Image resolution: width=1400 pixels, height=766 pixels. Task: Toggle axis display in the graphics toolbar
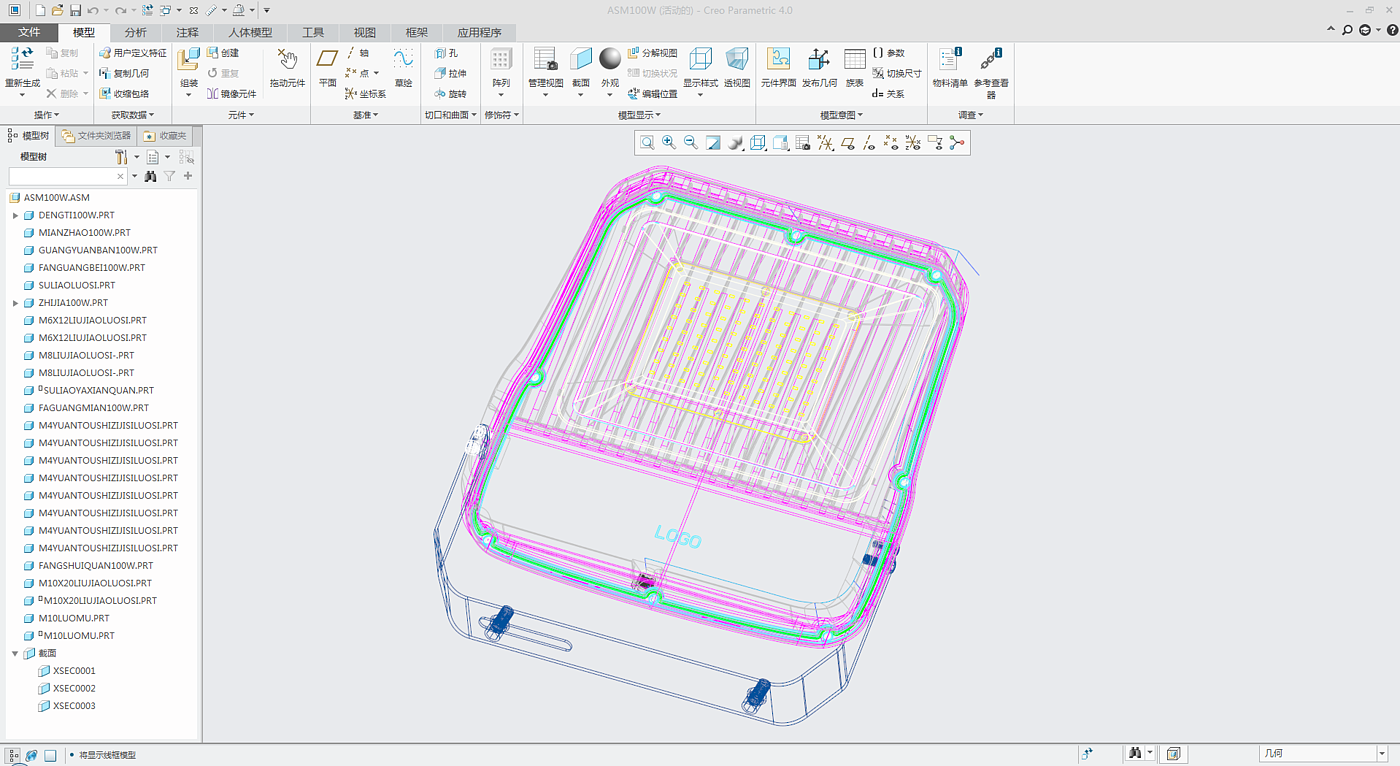tap(869, 143)
